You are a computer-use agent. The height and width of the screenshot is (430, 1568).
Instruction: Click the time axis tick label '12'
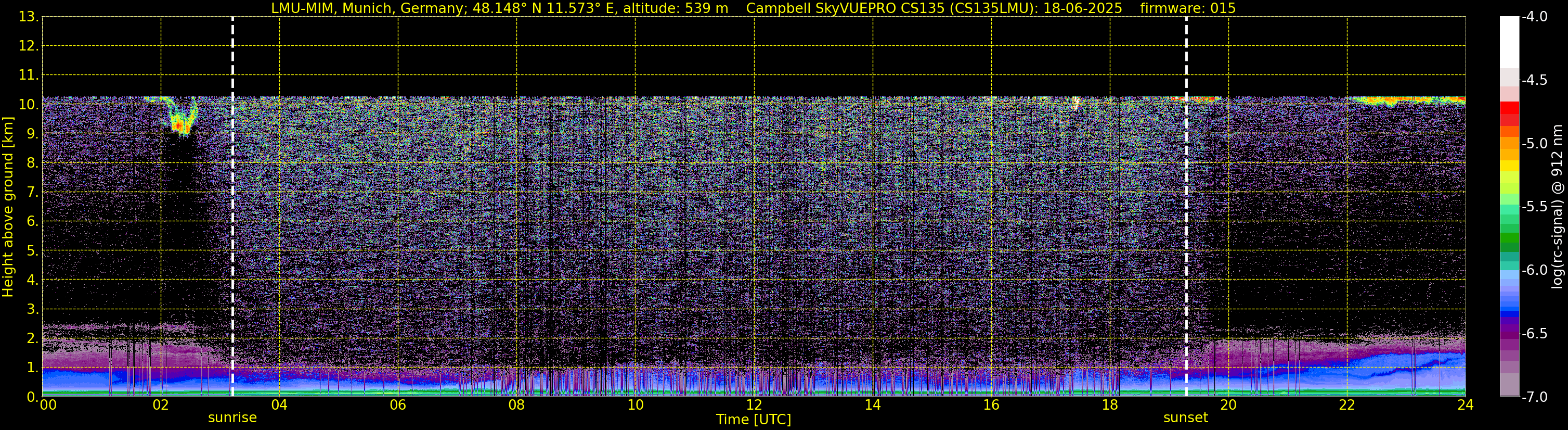754,405
